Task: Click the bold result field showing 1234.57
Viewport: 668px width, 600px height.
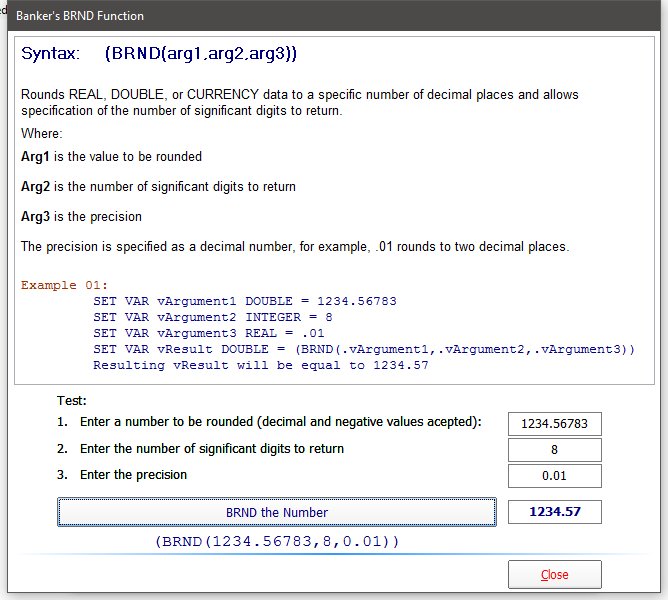Action: tap(554, 512)
